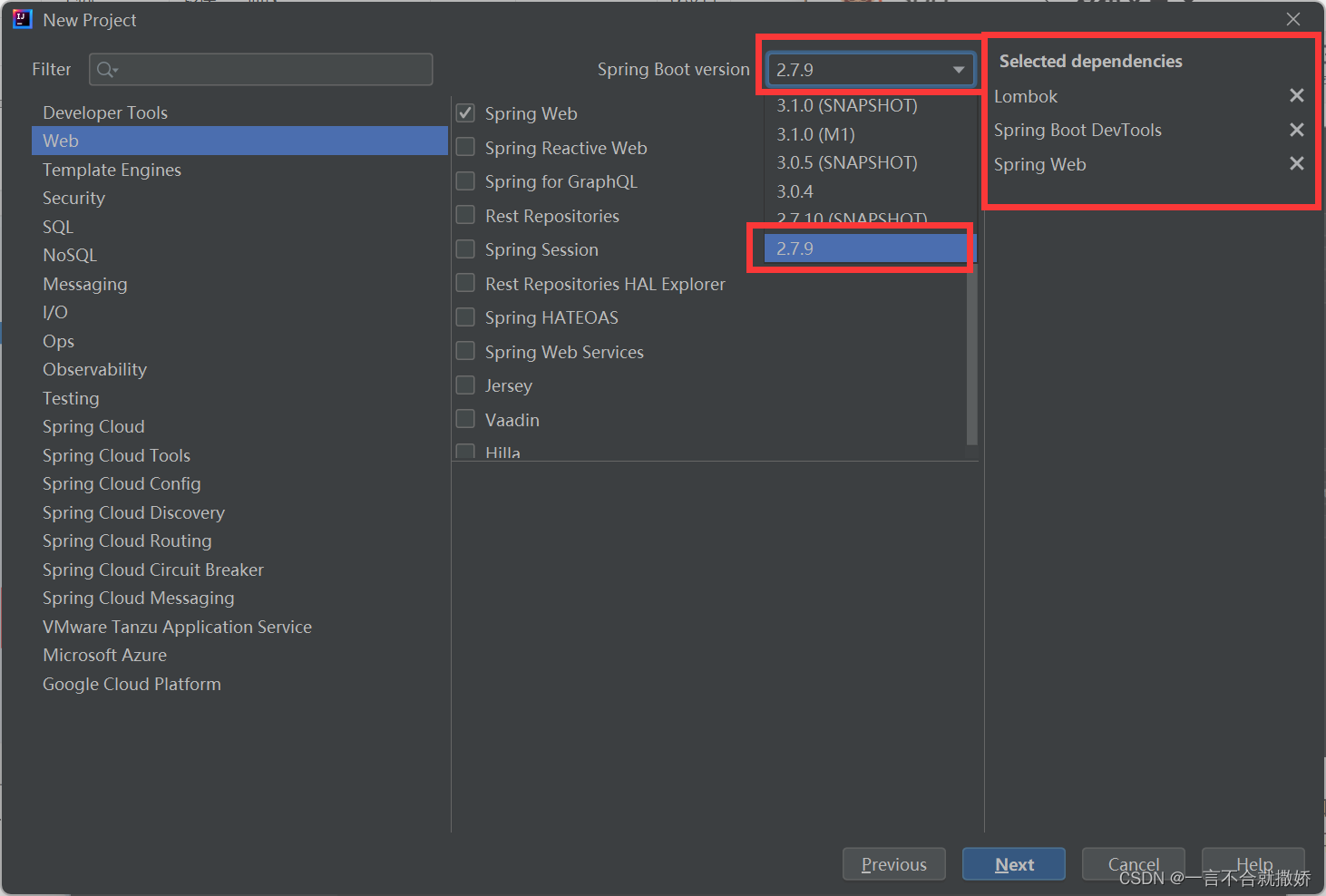Cancel the new project wizard
Viewport: 1326px width, 896px height.
(x=1134, y=864)
